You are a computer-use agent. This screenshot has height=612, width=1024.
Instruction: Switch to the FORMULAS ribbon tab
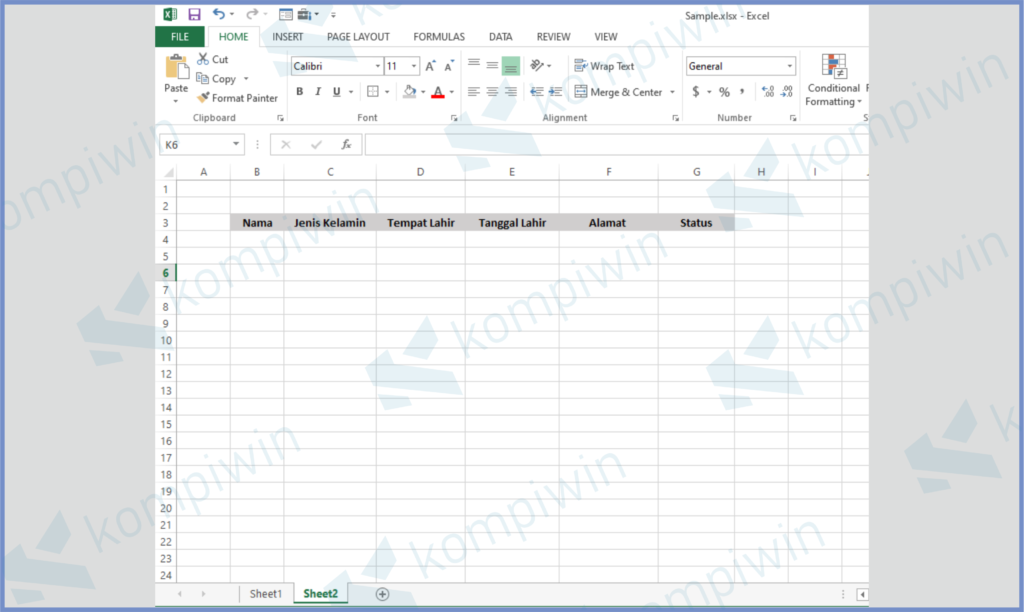pos(438,37)
